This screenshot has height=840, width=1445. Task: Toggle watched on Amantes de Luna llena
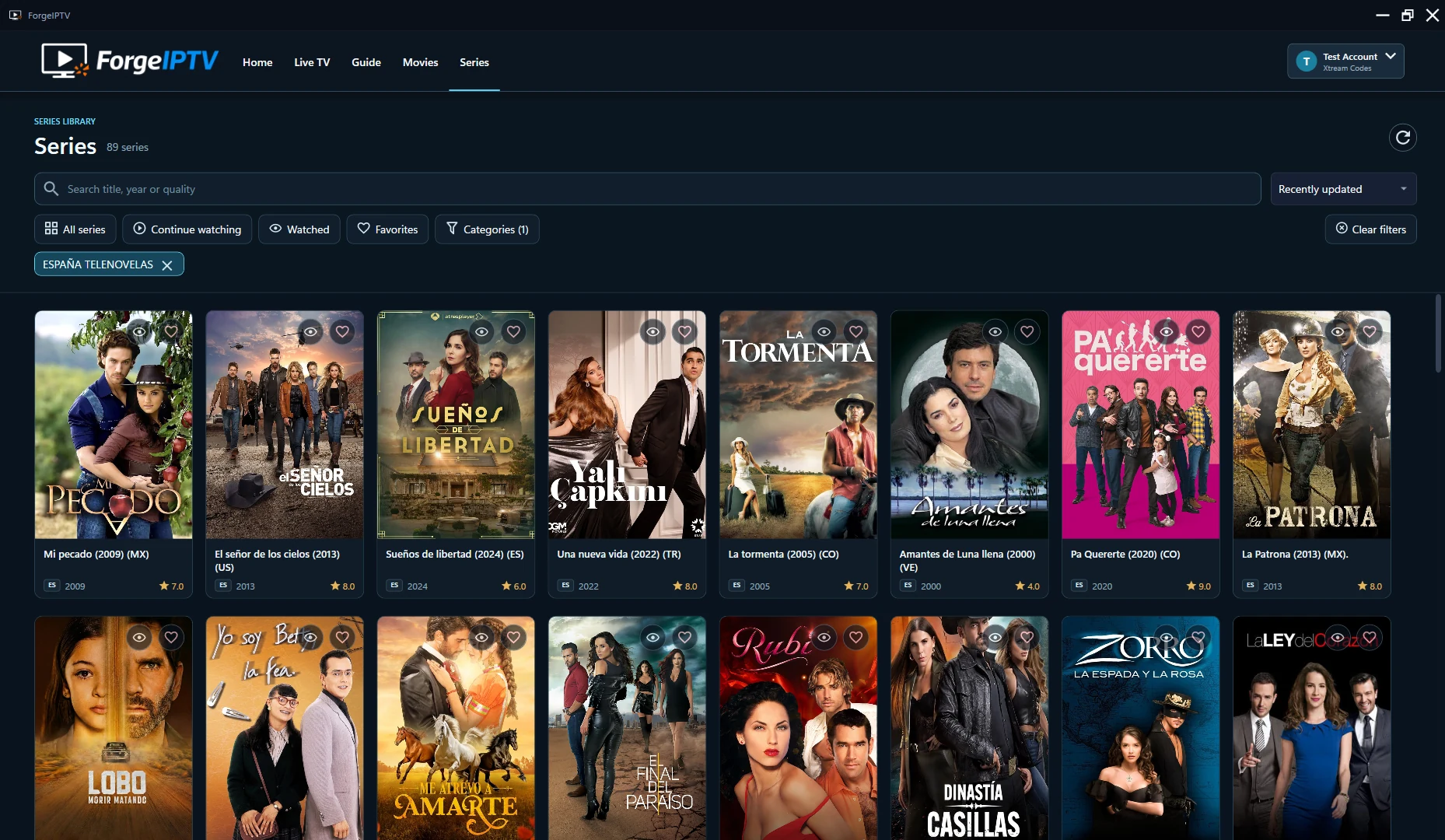[995, 331]
